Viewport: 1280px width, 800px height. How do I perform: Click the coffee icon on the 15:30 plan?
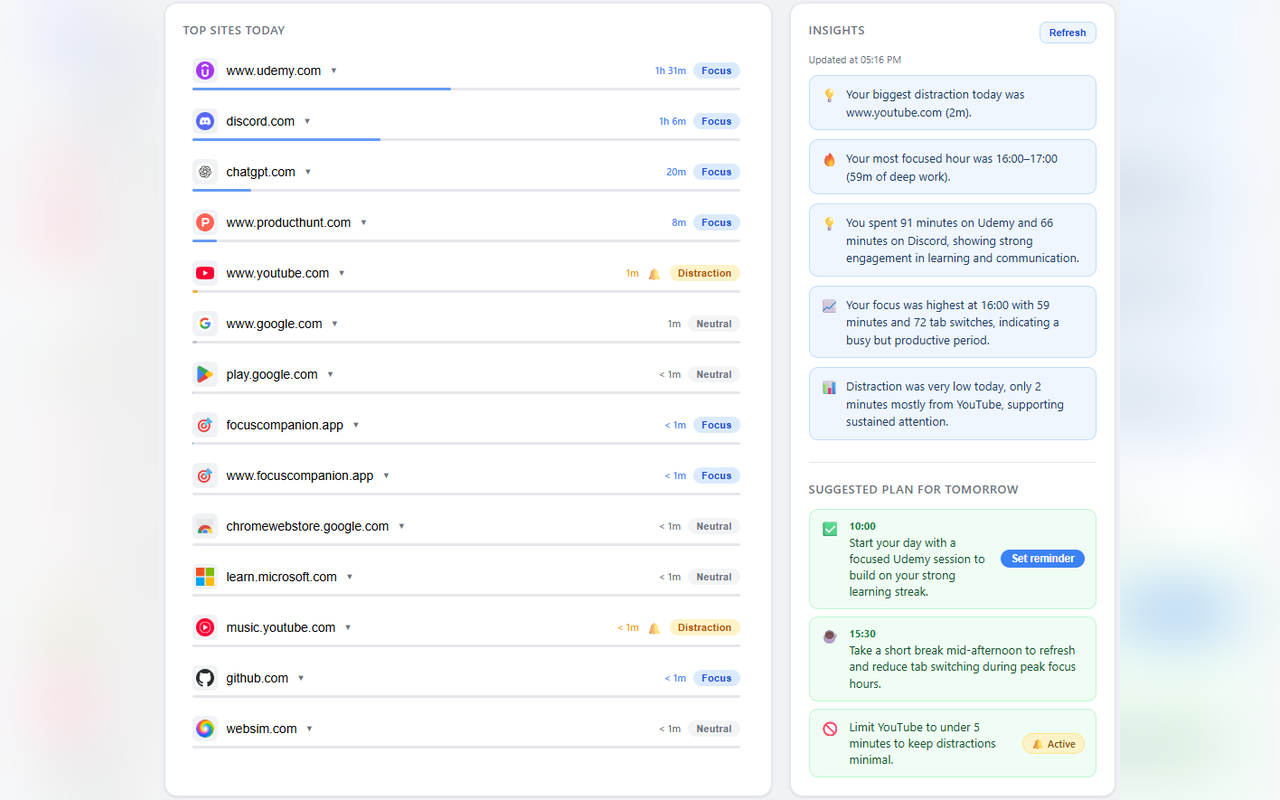pyautogui.click(x=830, y=636)
